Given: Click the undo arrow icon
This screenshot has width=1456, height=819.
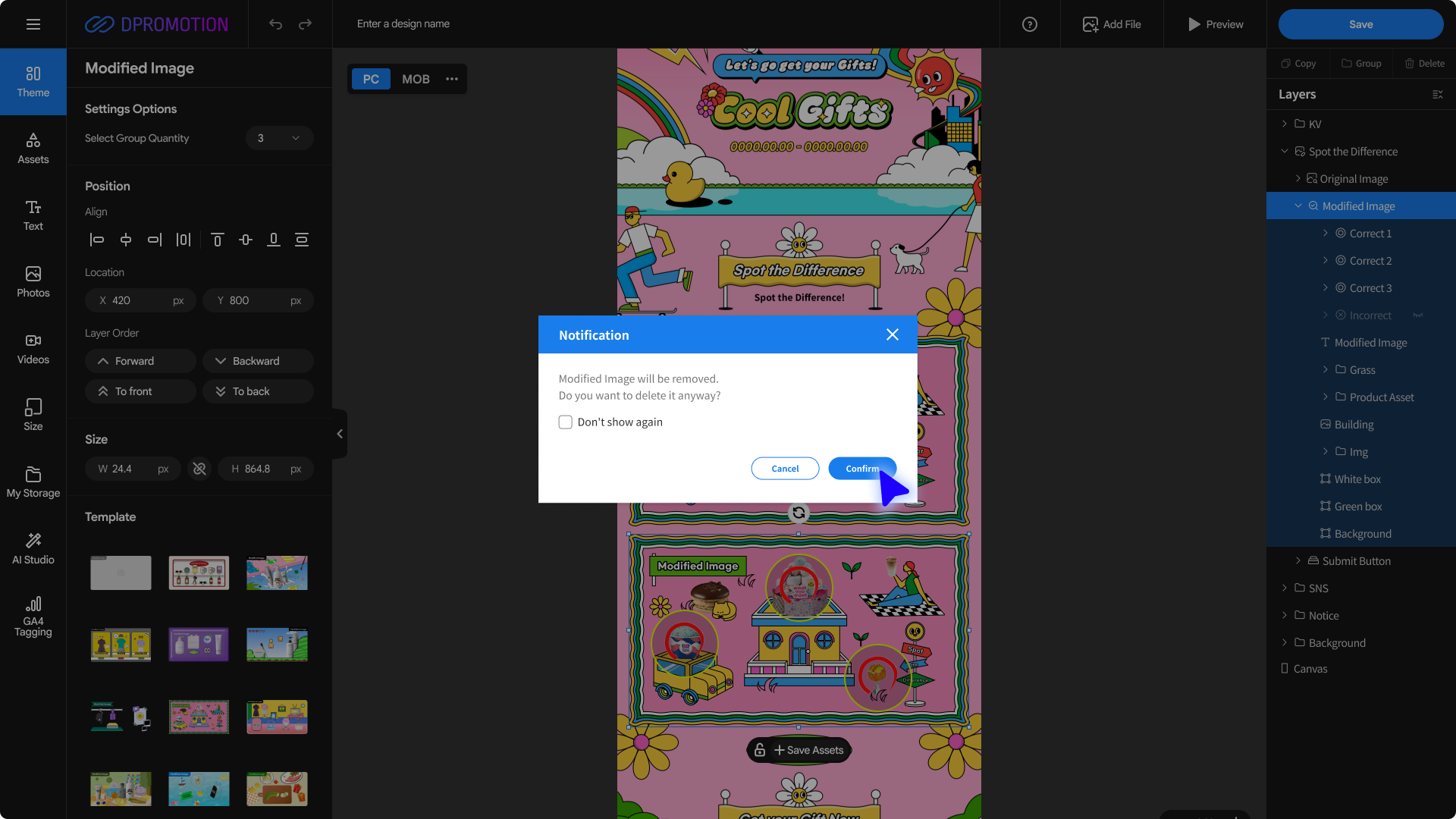Looking at the screenshot, I should click(x=275, y=24).
